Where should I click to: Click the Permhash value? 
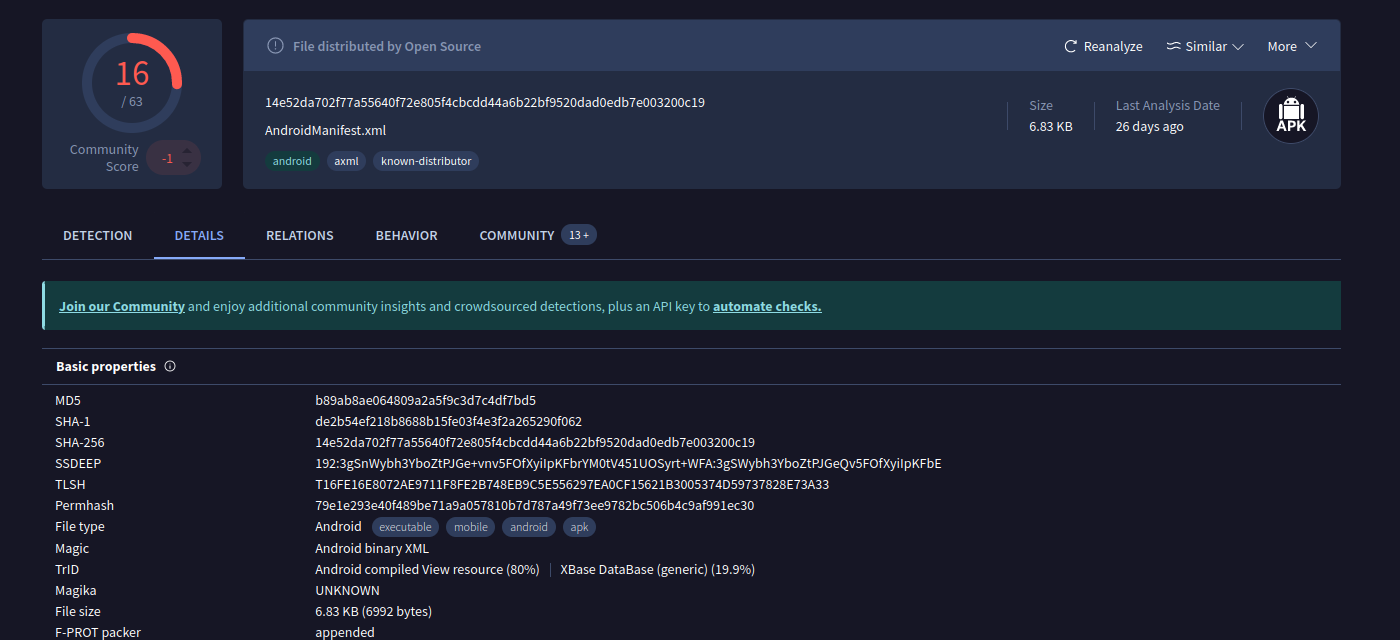pyautogui.click(x=534, y=506)
